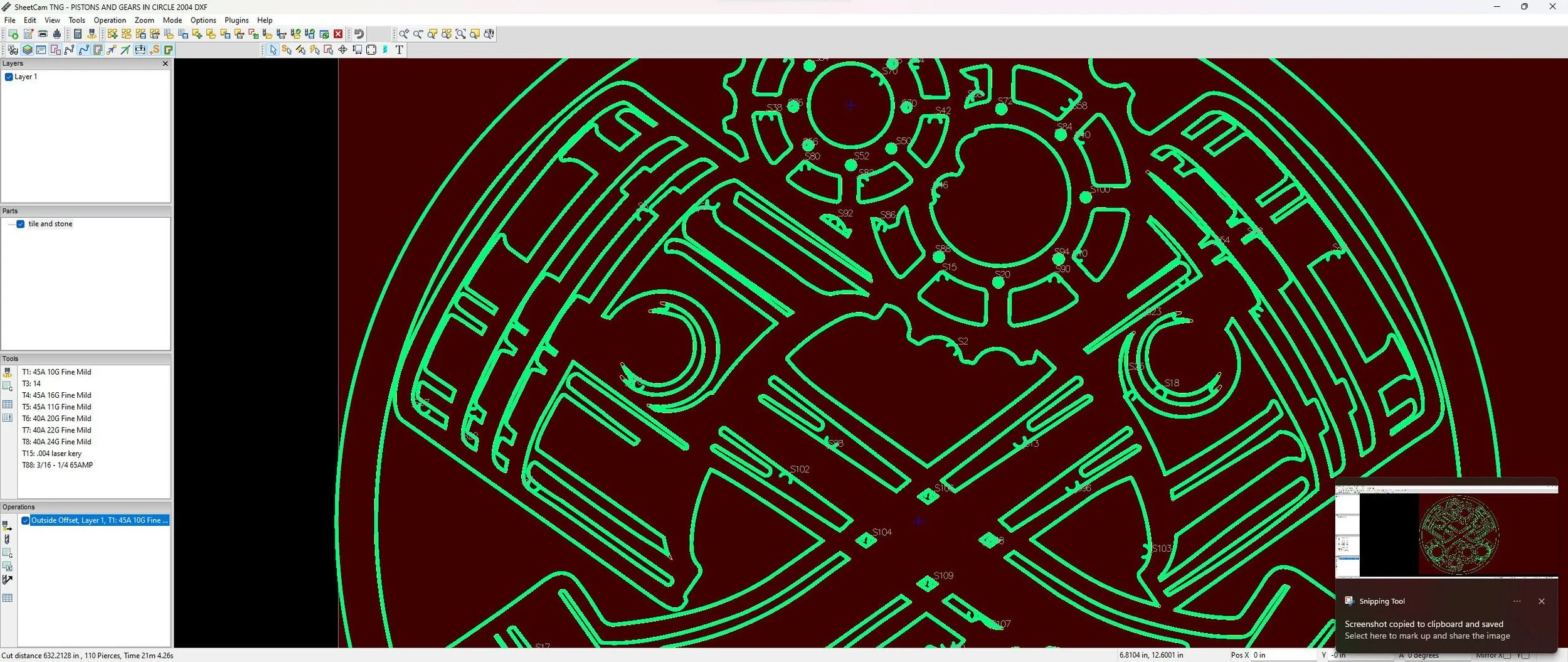Open the Help menu
The image size is (1568, 662).
pos(265,20)
